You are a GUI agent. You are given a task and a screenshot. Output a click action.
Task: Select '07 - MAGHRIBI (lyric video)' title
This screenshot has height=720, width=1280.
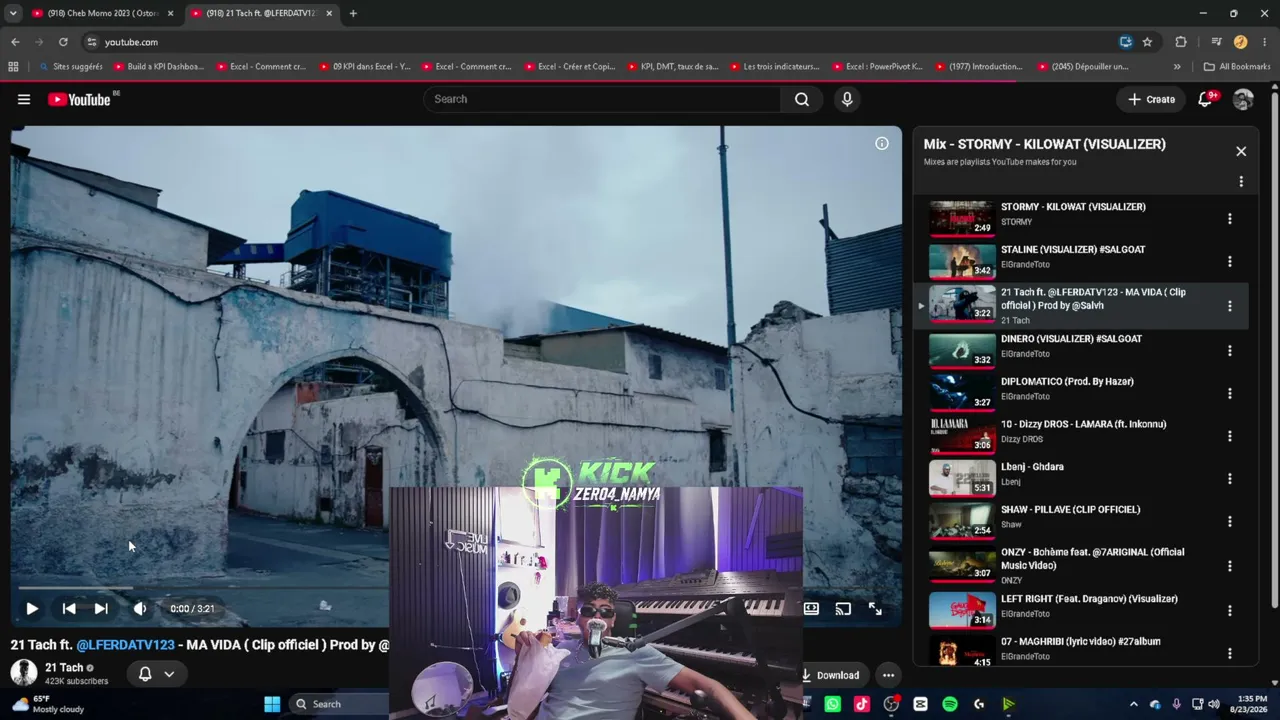tap(1080, 642)
